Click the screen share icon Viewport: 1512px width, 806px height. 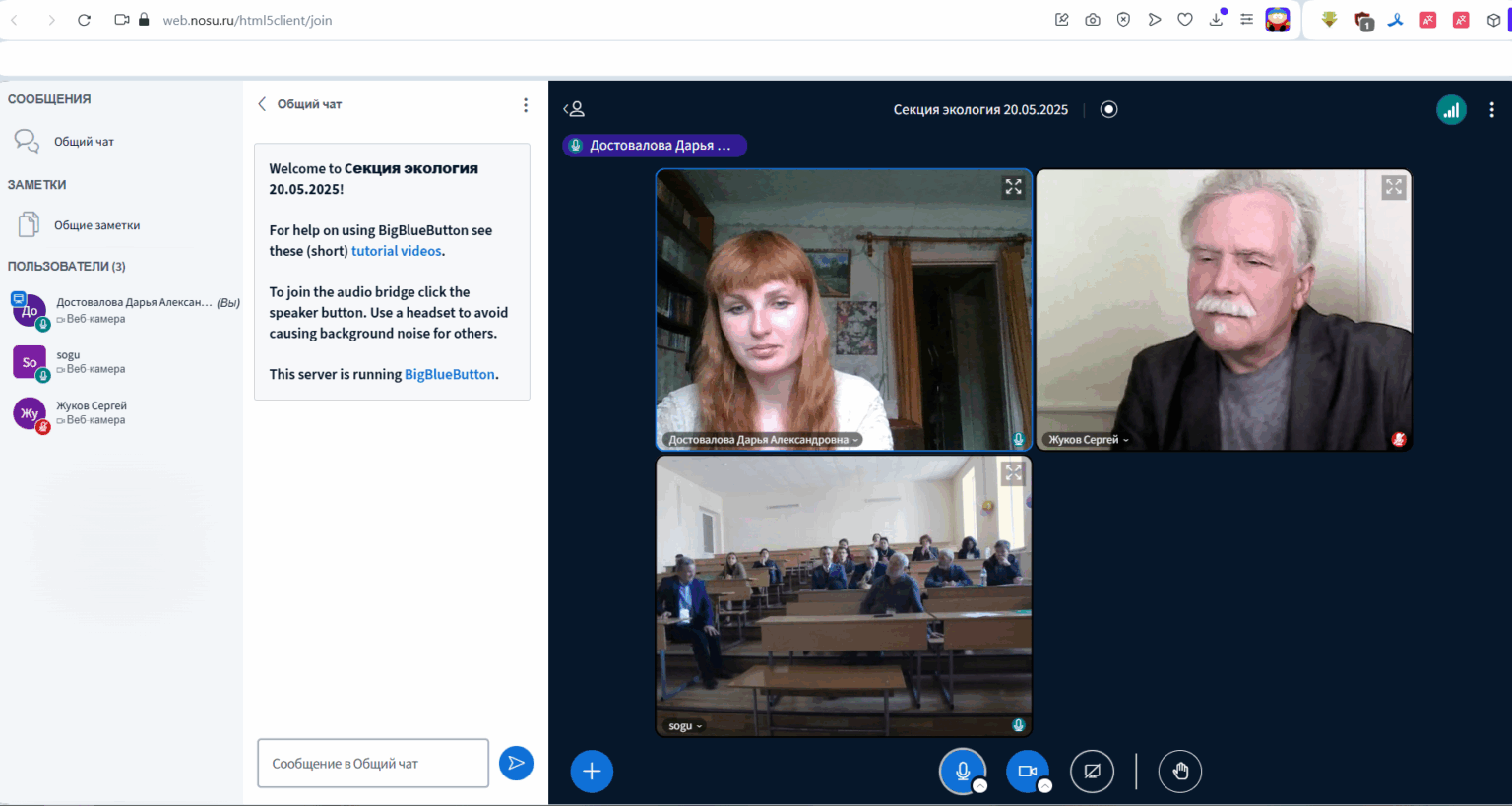click(1092, 772)
